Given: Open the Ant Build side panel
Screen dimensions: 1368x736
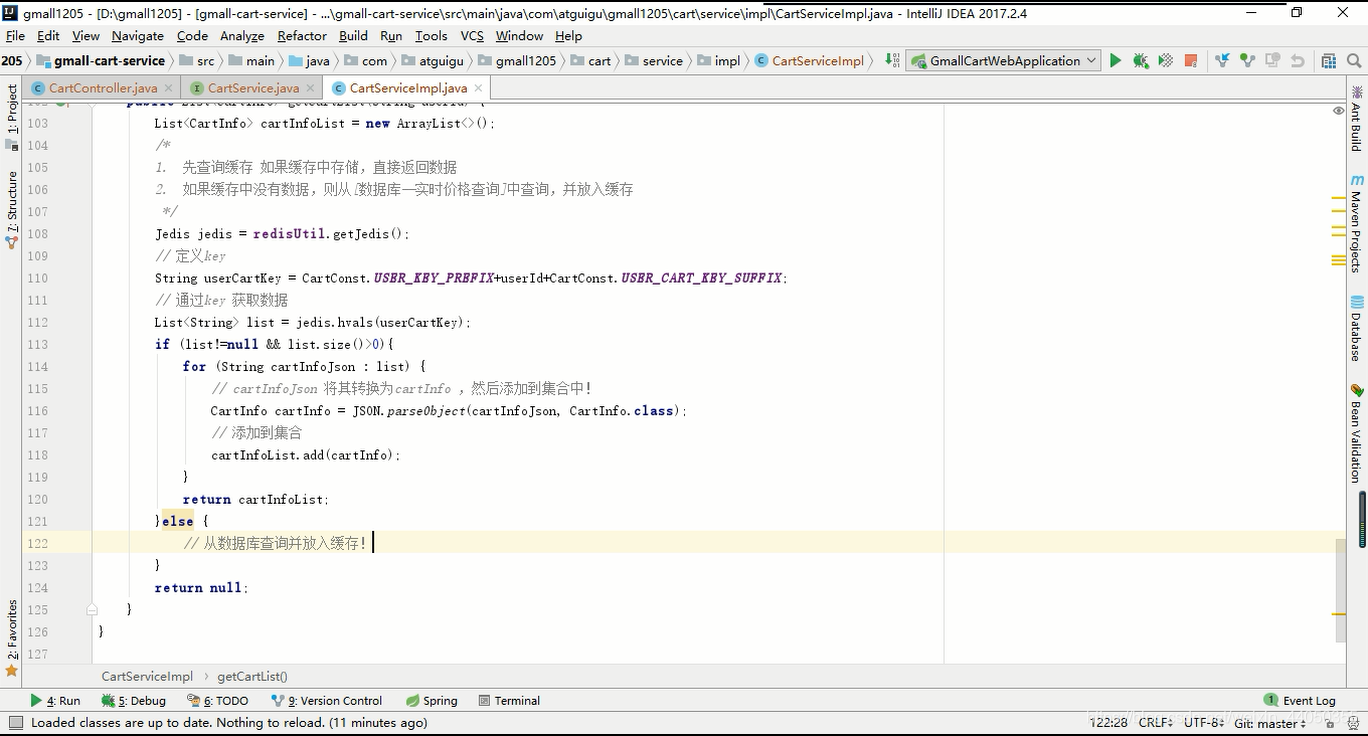Looking at the screenshot, I should tap(1356, 119).
